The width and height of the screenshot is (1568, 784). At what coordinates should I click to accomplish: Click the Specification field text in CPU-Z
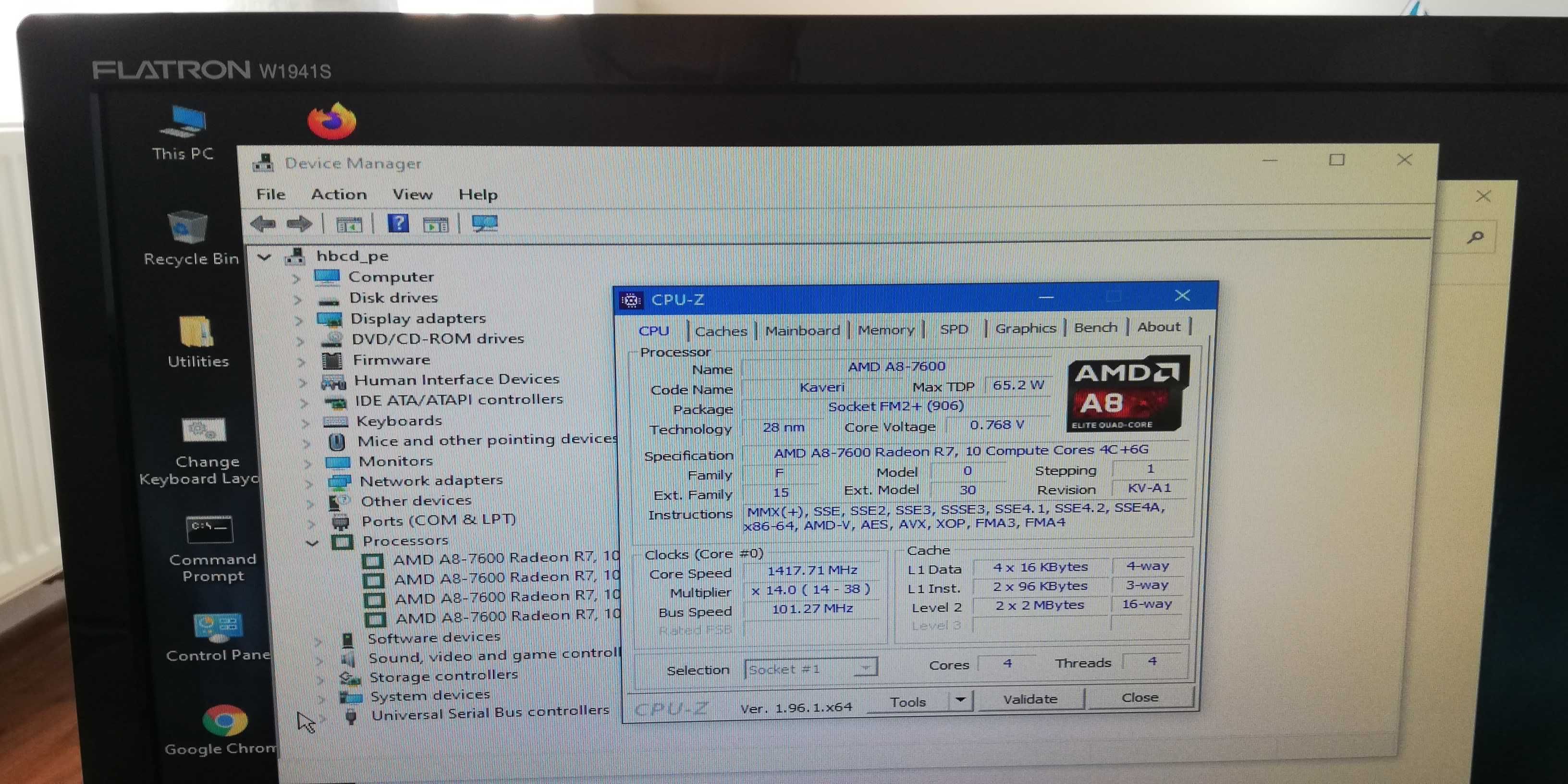coord(962,451)
